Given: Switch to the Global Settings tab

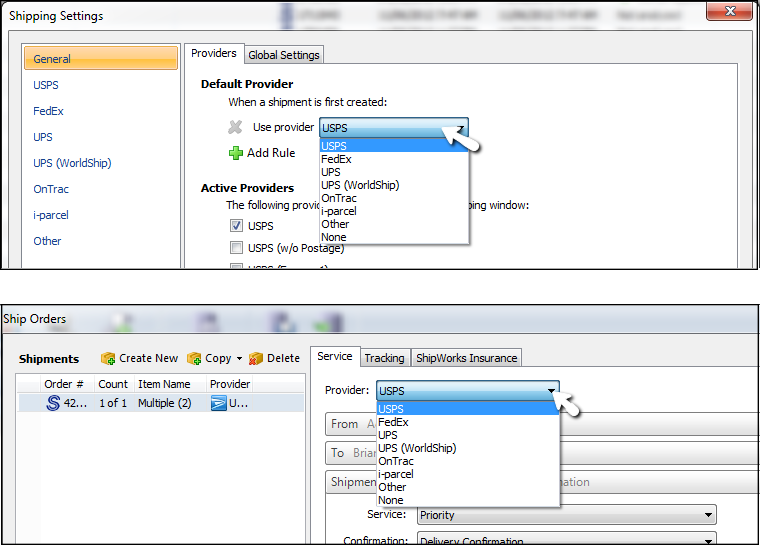Looking at the screenshot, I should 284,55.
